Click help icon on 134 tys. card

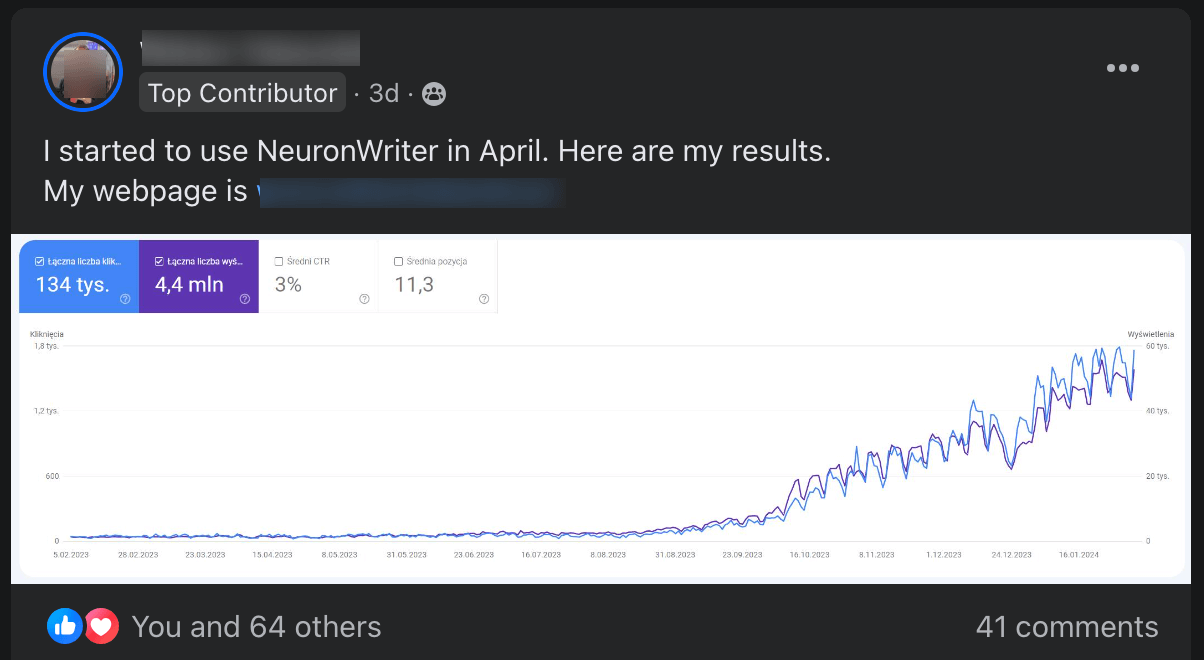click(x=125, y=299)
